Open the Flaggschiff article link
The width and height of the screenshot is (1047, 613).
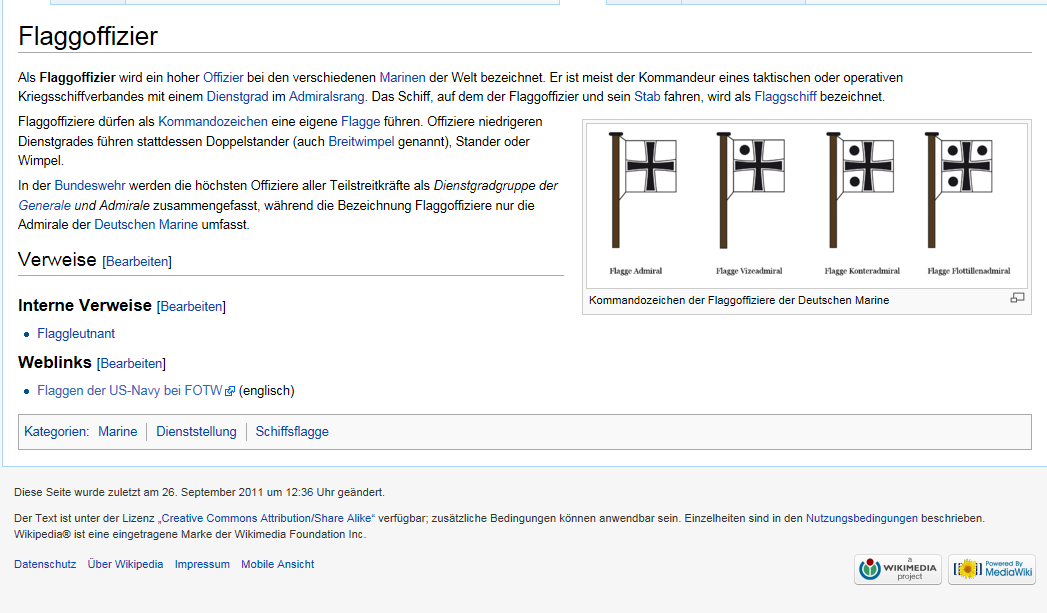tap(785, 97)
